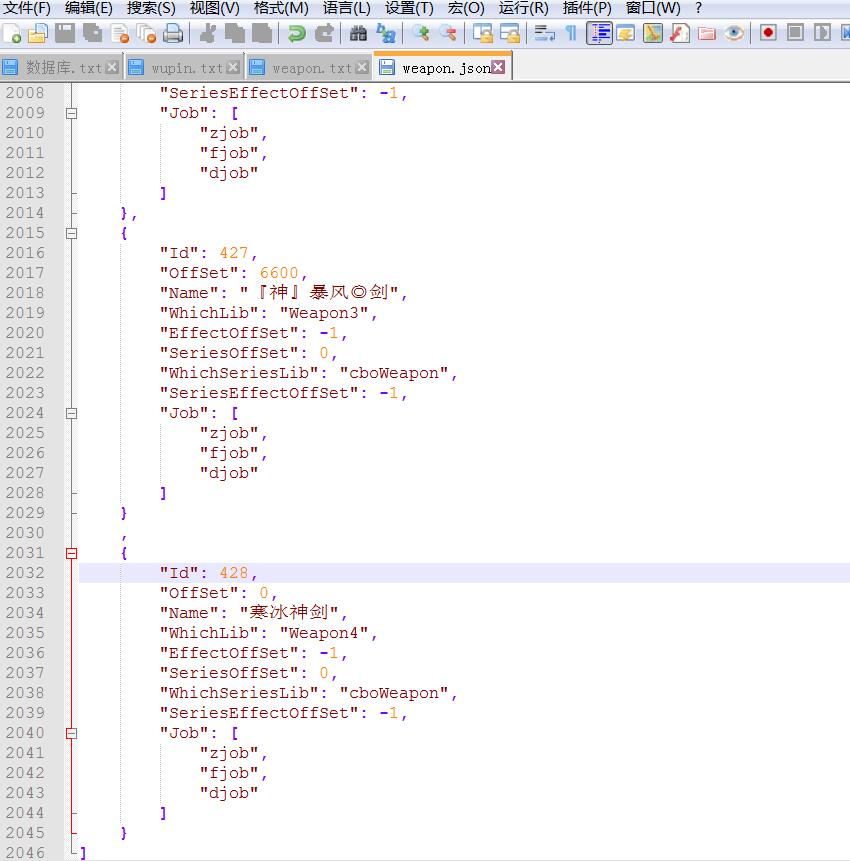Toggle show all characters pilcrow icon
The height and width of the screenshot is (861, 850).
[x=571, y=33]
